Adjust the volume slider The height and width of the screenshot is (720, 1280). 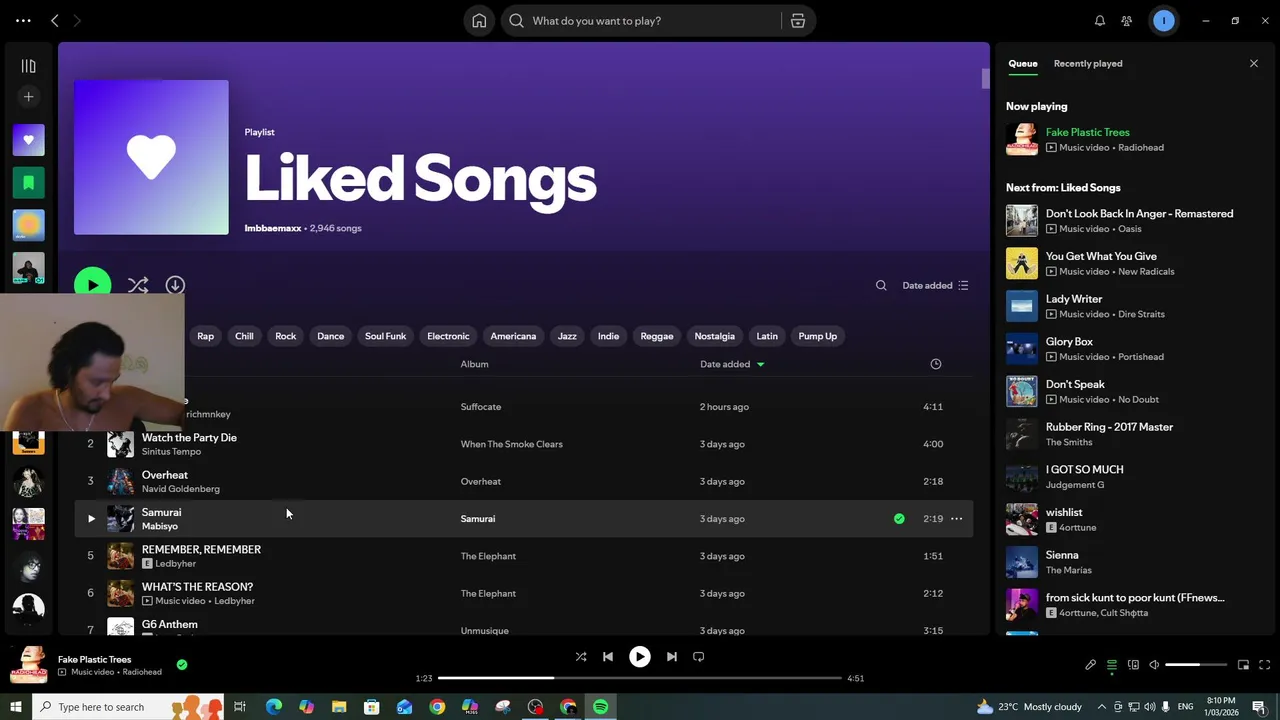tap(1196, 665)
